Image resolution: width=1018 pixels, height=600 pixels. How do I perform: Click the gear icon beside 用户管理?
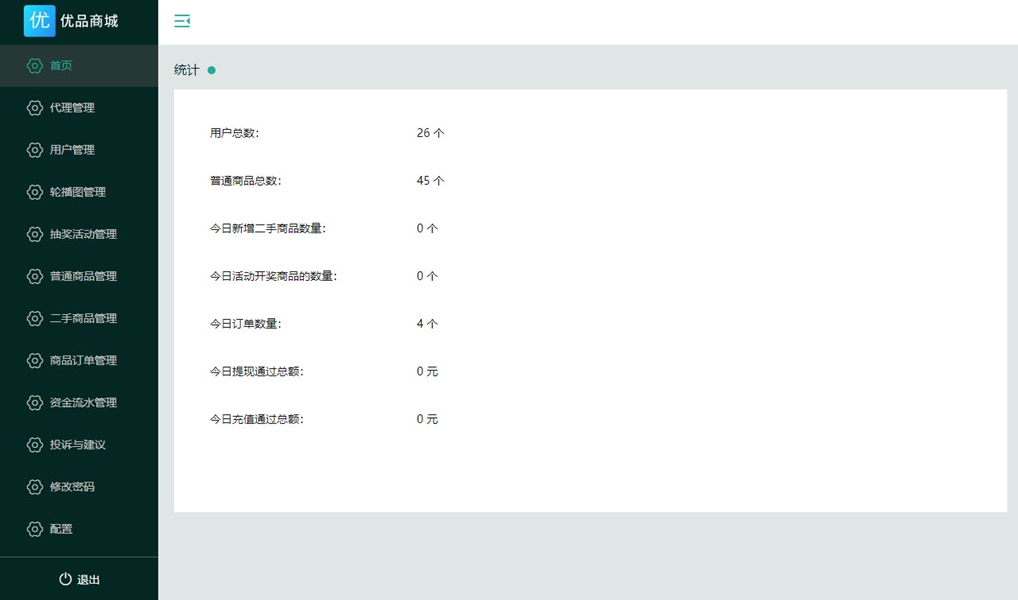[x=35, y=150]
